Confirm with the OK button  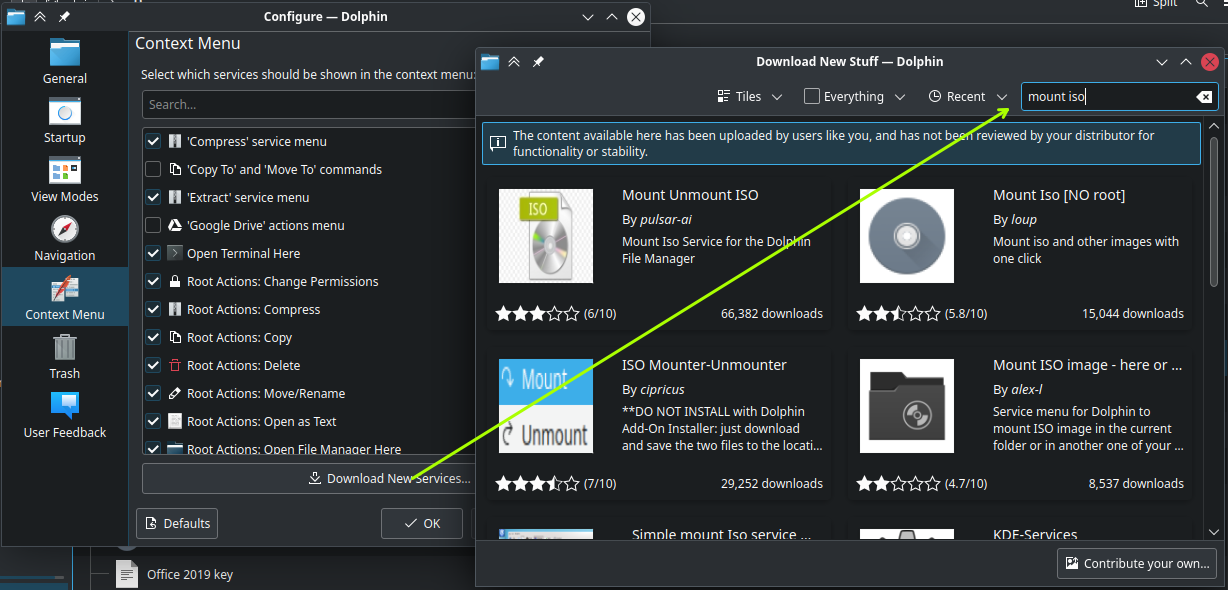(422, 523)
